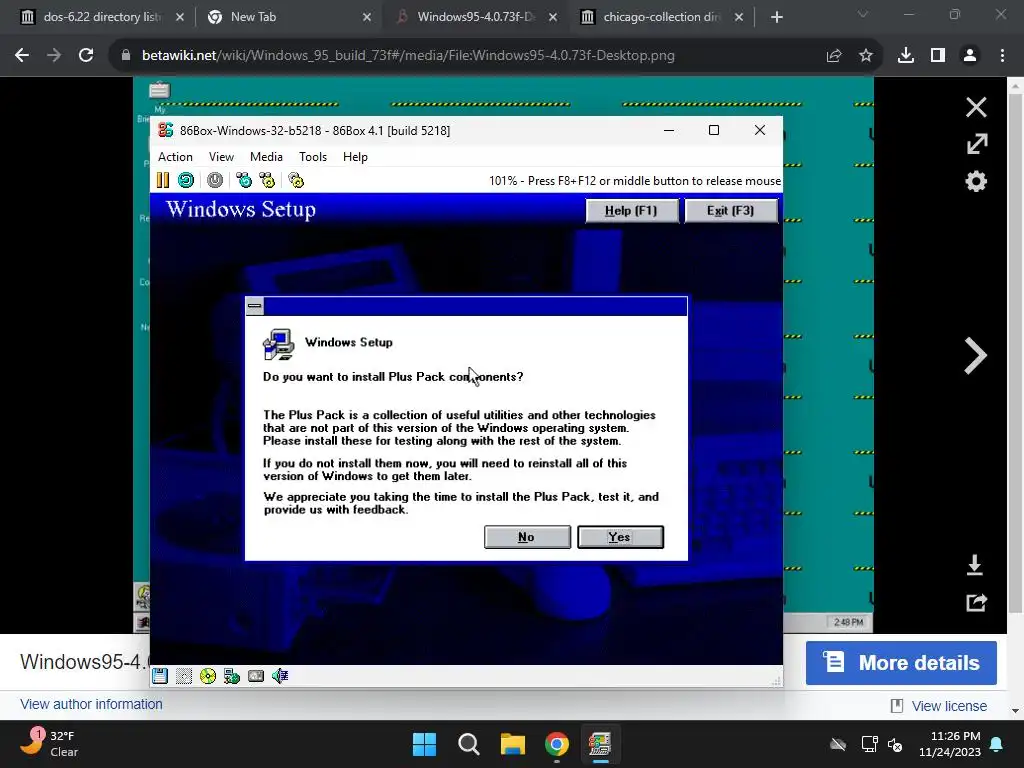Open View author information link

click(x=91, y=704)
